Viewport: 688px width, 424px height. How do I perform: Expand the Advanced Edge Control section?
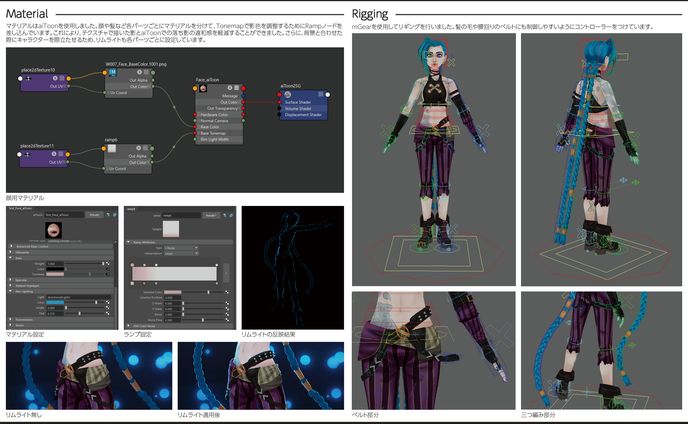click(x=11, y=246)
